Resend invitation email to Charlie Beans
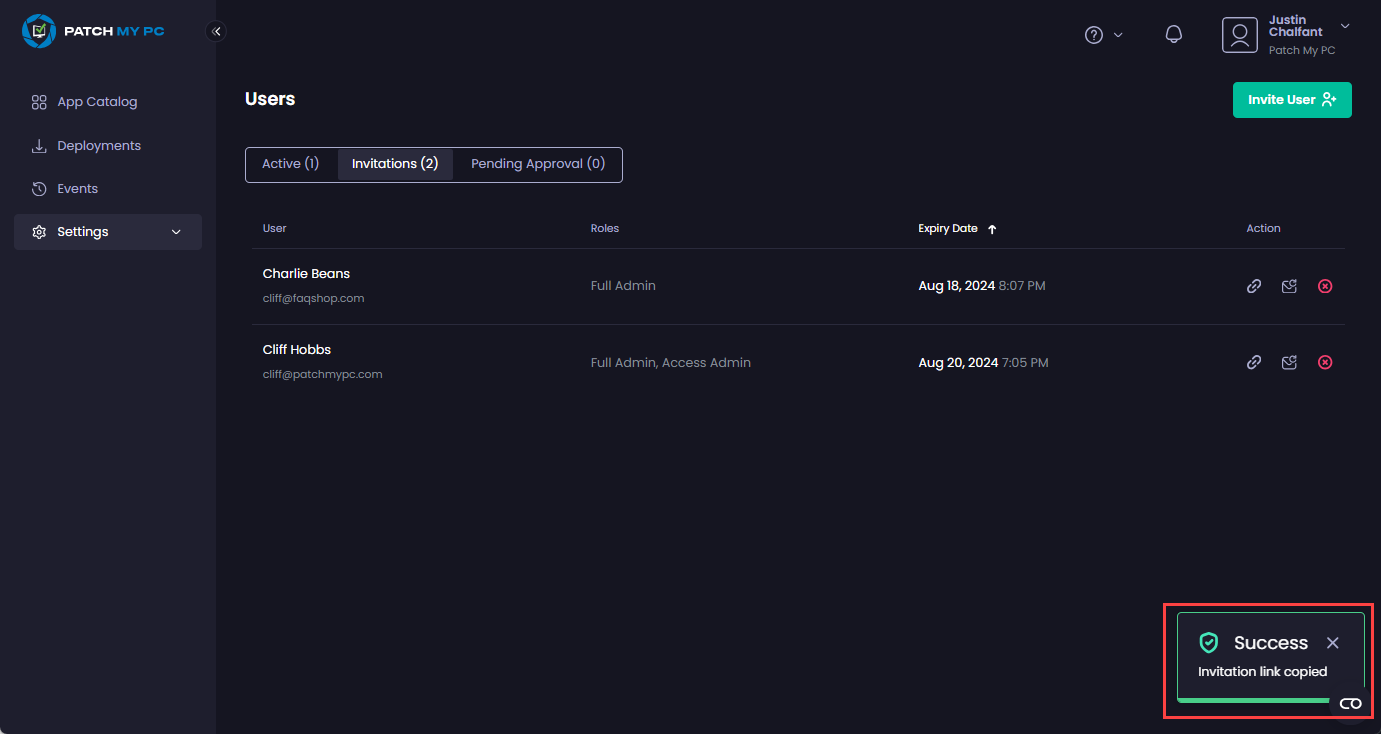The height and width of the screenshot is (734, 1381). (1289, 286)
